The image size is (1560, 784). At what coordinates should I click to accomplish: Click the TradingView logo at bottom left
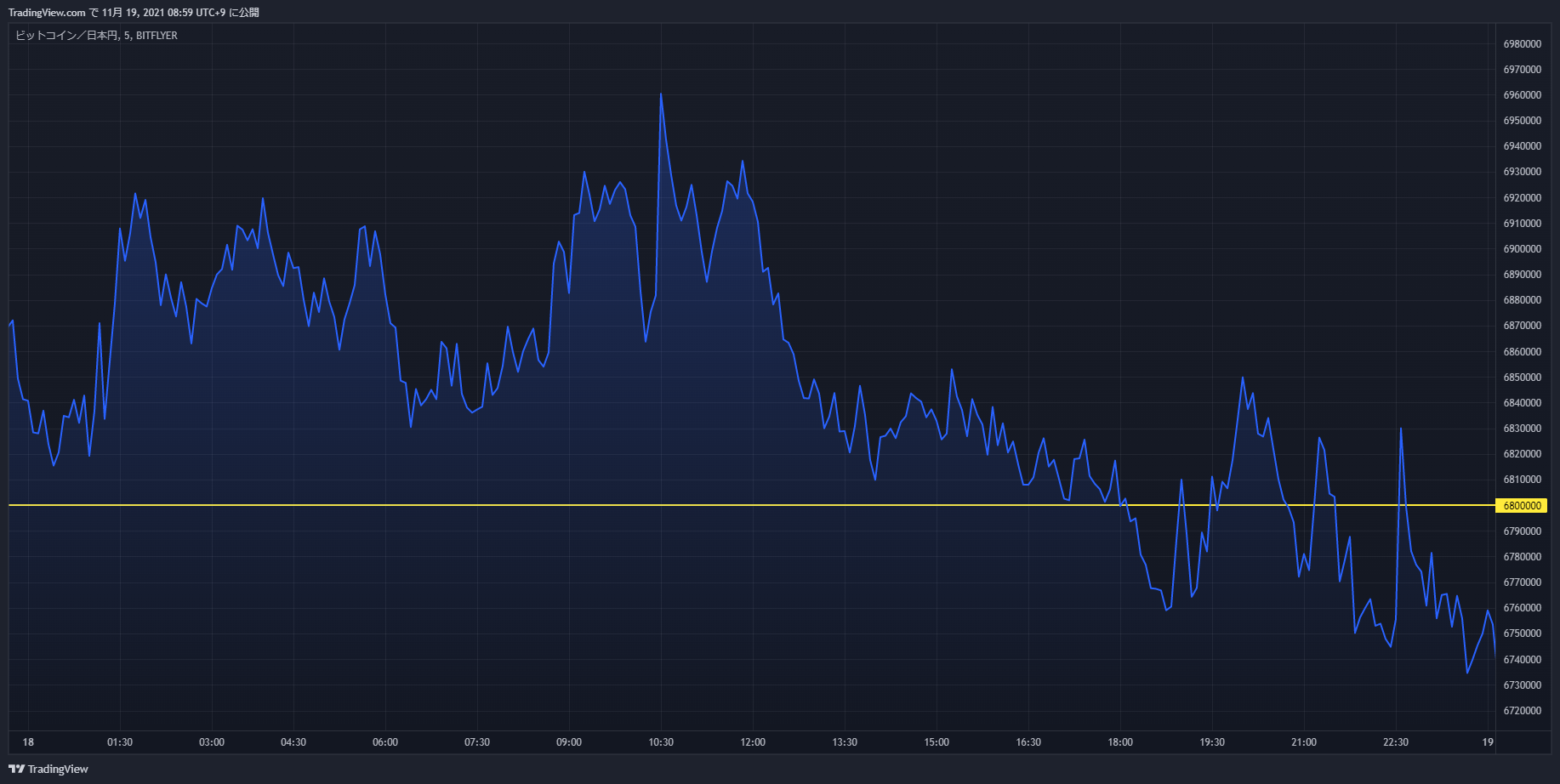click(x=48, y=769)
